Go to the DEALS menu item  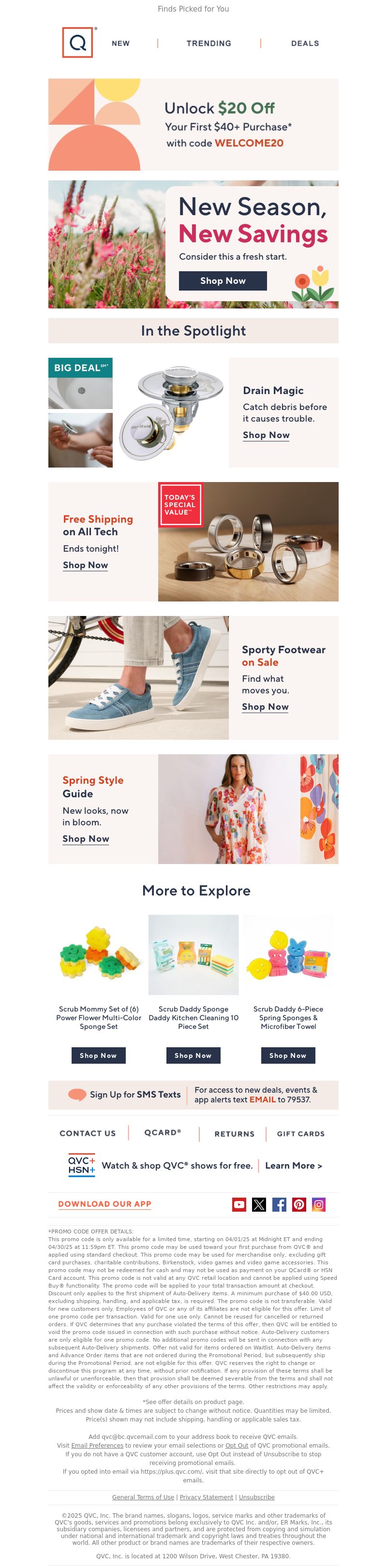(305, 43)
